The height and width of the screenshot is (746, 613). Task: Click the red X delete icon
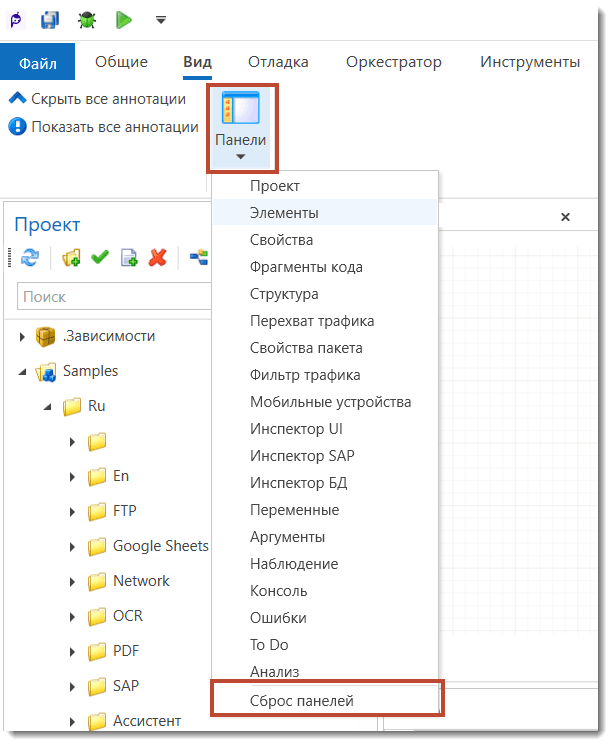(157, 258)
